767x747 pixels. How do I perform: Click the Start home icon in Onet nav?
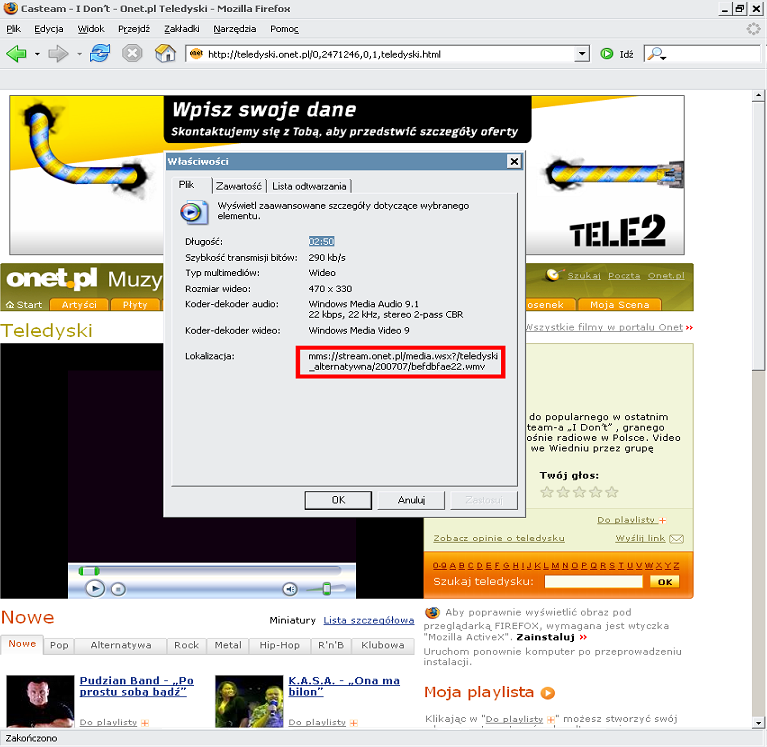click(x=10, y=305)
